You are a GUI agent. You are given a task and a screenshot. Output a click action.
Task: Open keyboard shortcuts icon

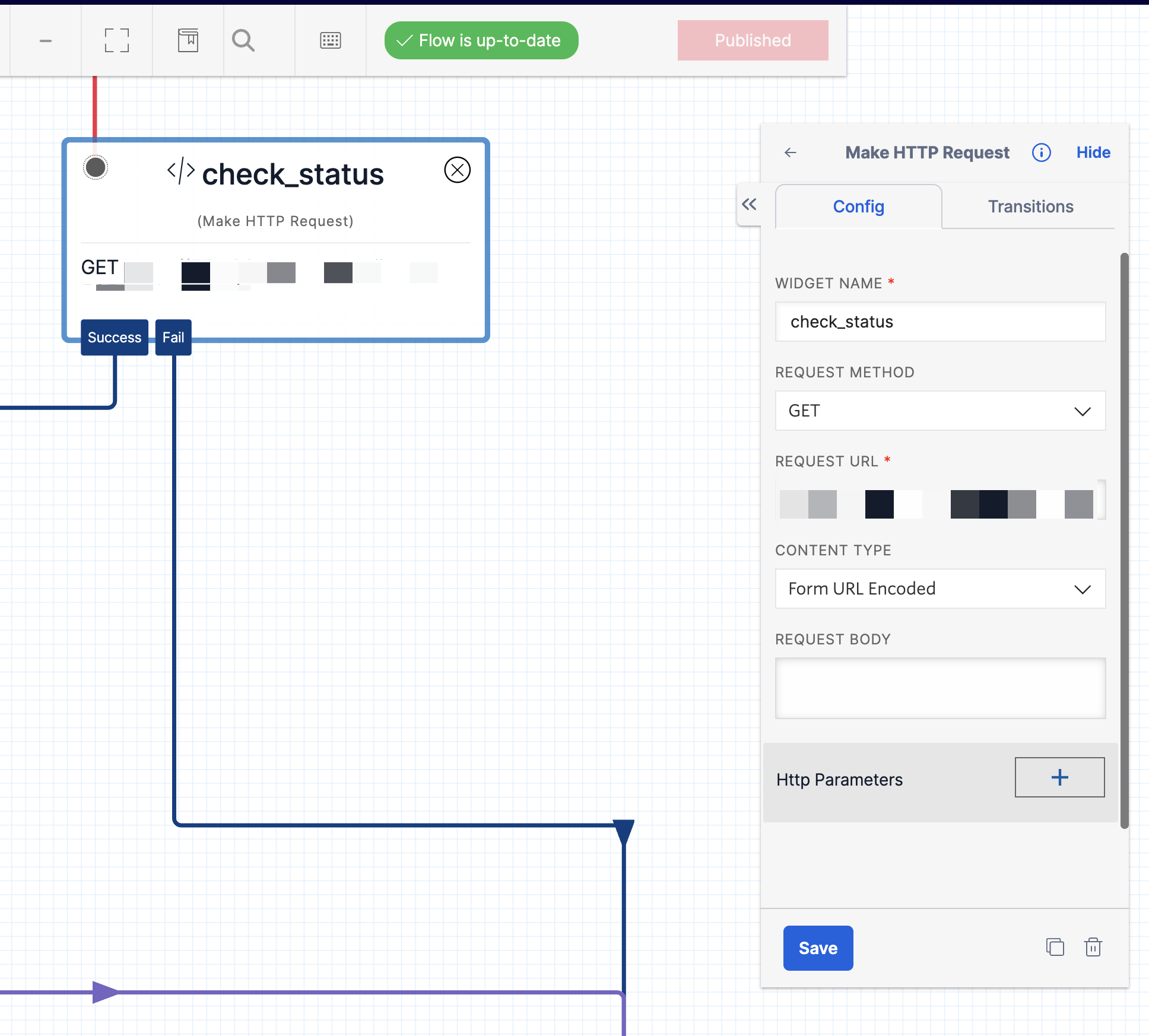coord(331,41)
